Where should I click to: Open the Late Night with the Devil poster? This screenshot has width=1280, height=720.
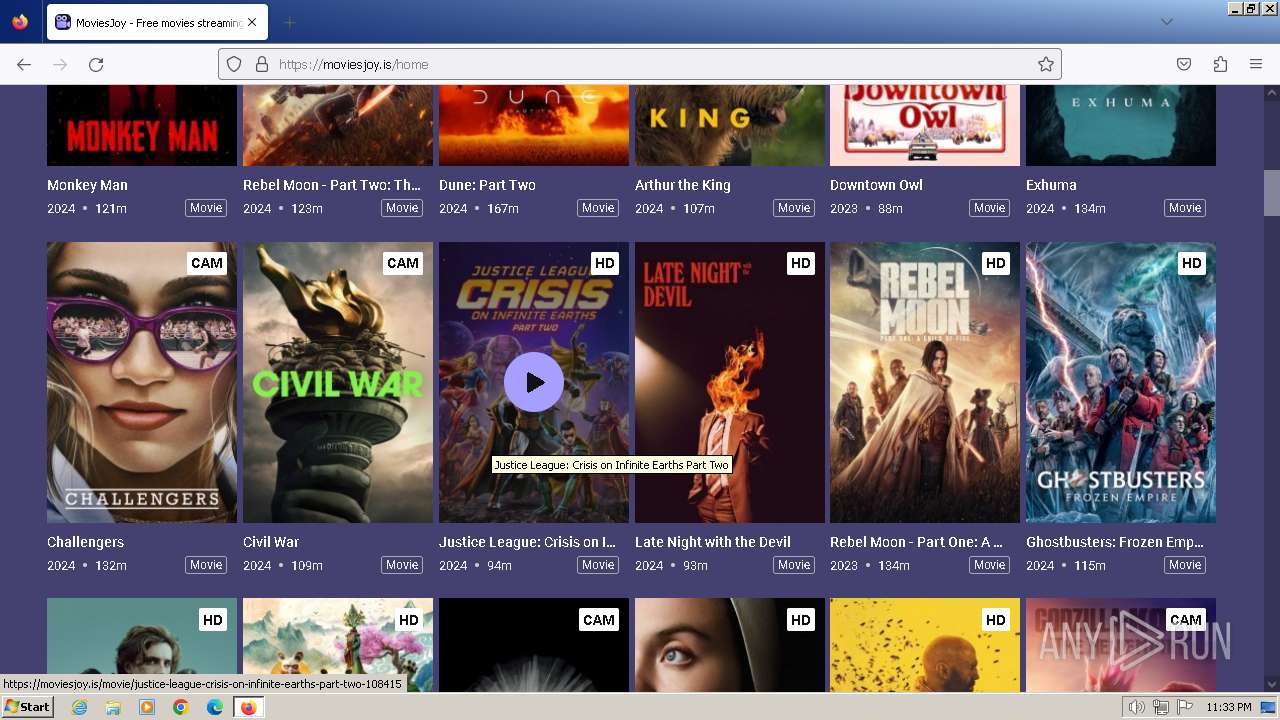pos(730,382)
